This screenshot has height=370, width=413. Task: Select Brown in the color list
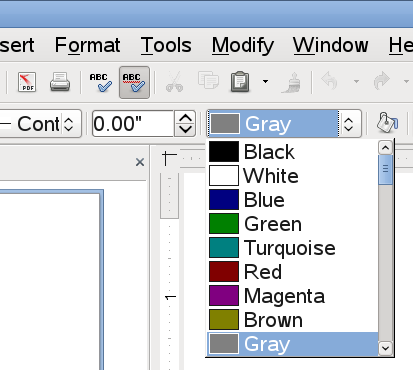click(293, 320)
